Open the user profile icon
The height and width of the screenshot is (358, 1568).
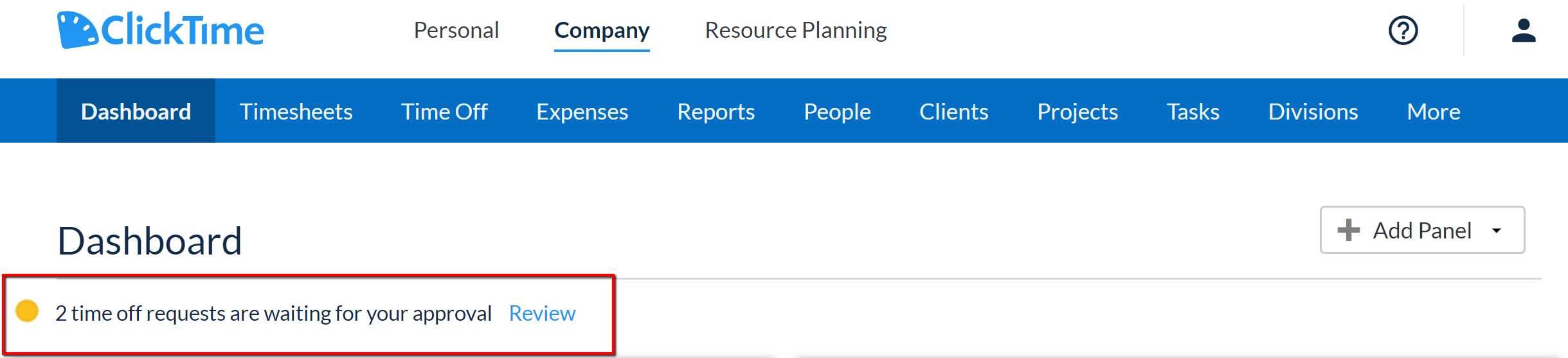click(1523, 30)
